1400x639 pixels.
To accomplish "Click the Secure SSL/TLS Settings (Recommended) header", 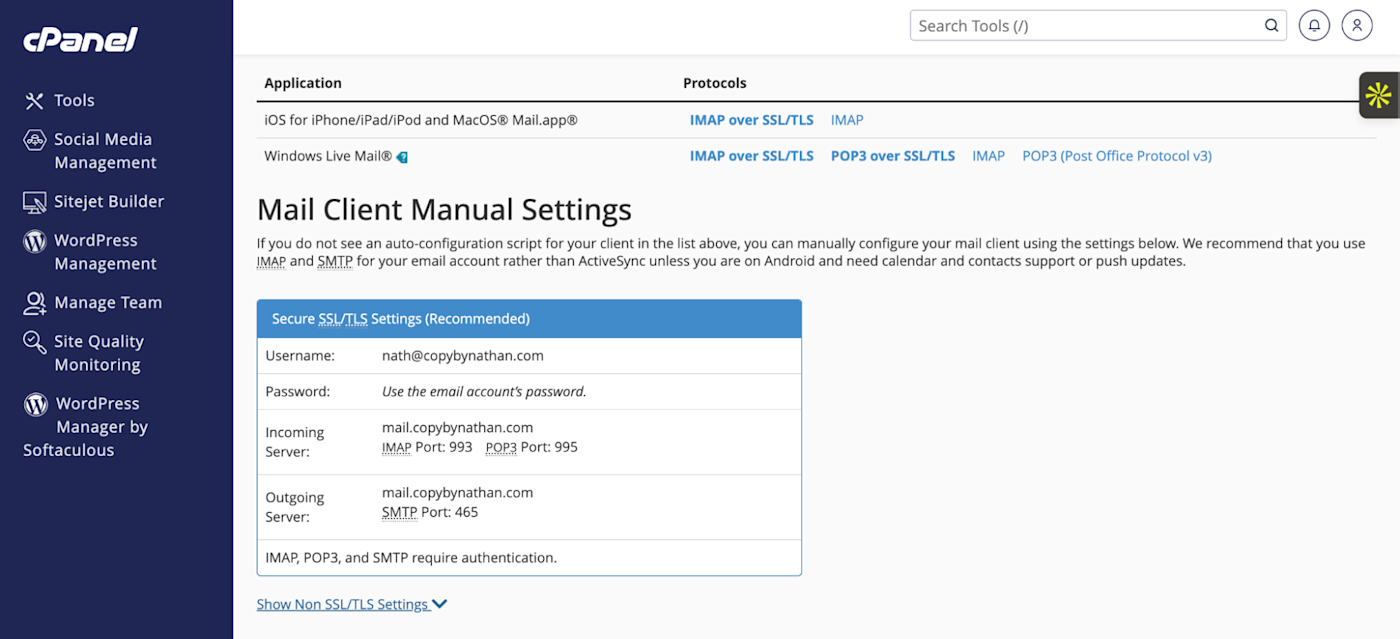I will point(529,319).
